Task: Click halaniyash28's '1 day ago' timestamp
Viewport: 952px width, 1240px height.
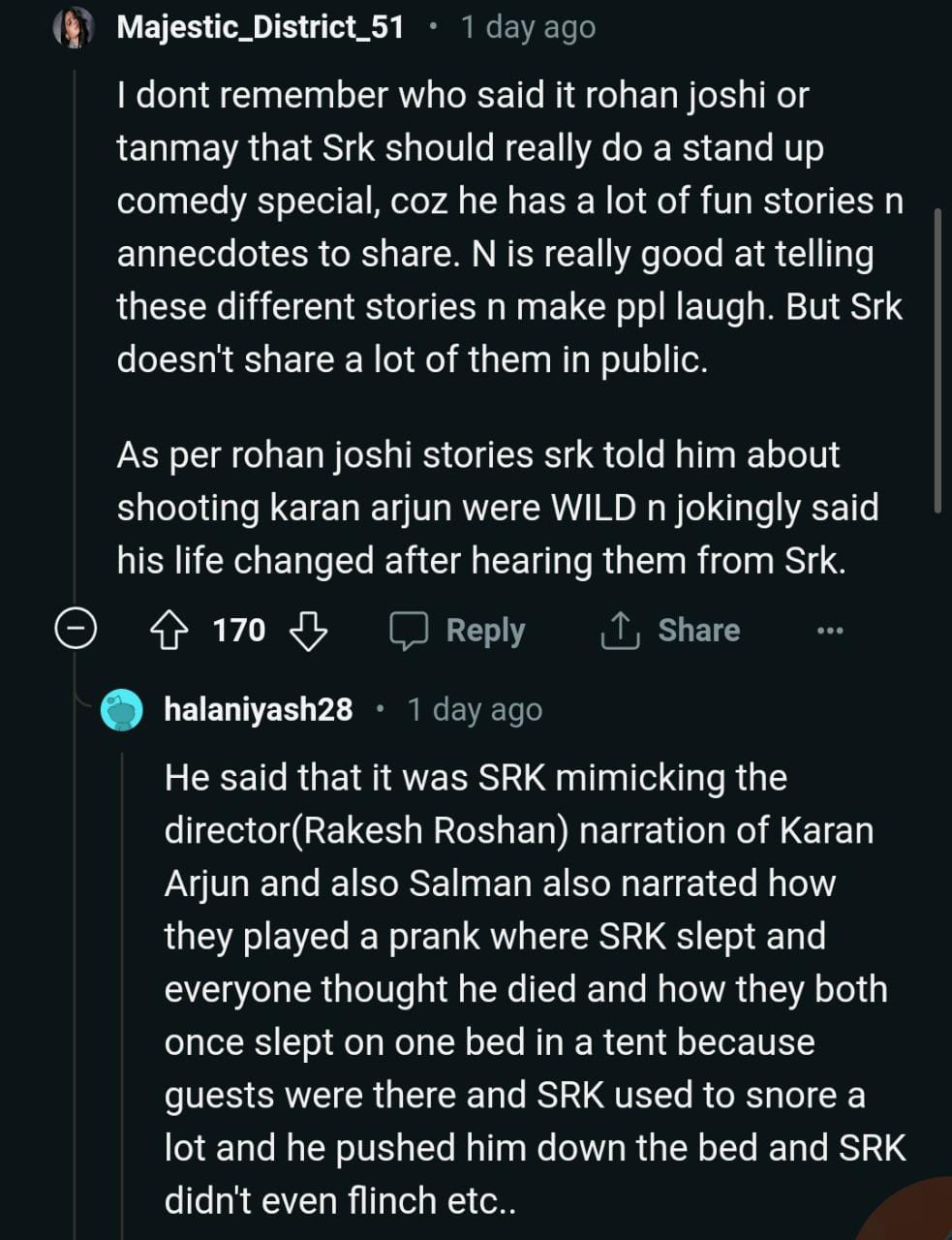Action: (x=475, y=709)
